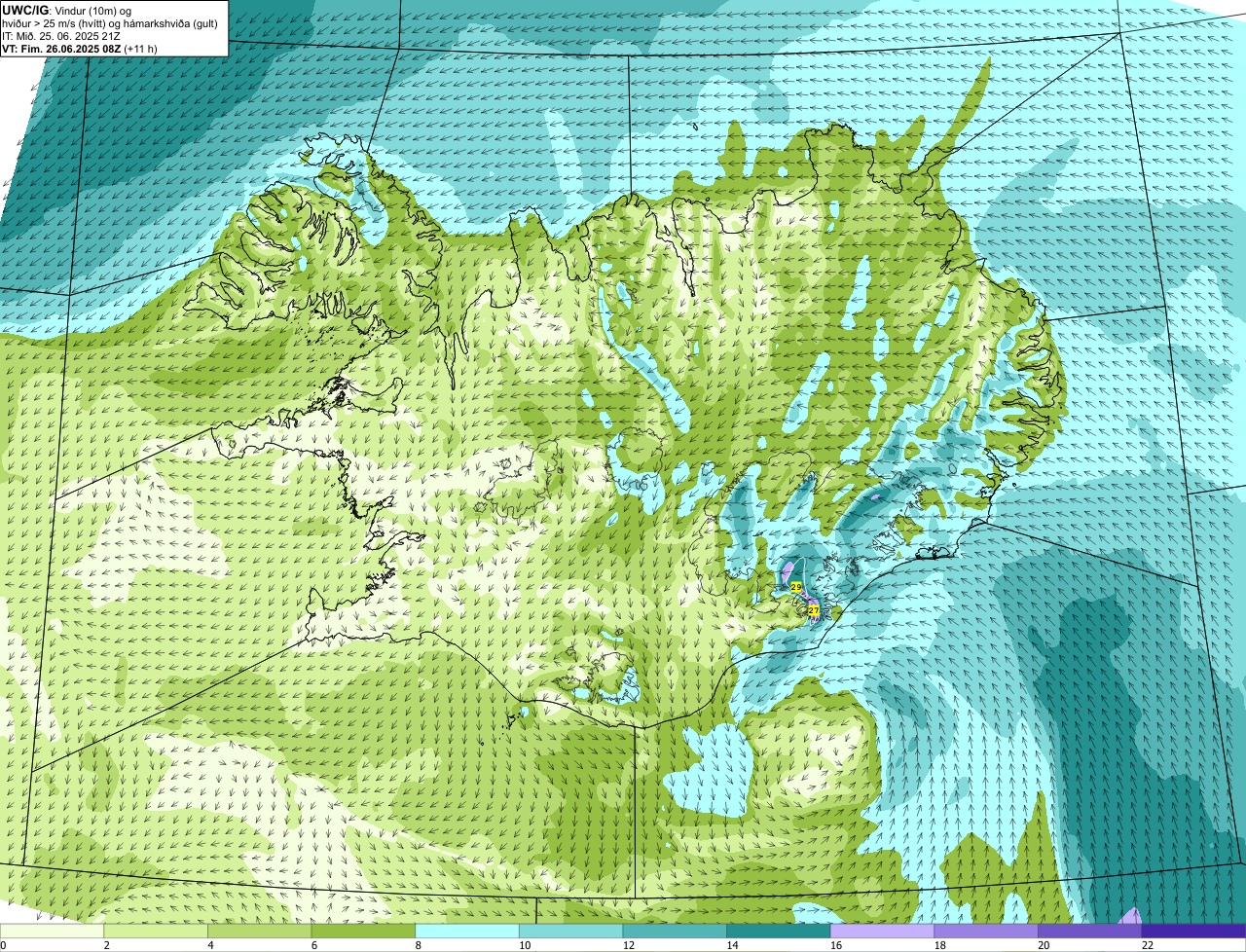Image resolution: width=1246 pixels, height=952 pixels.
Task: Click the legend scale value 20
Action: (1044, 945)
